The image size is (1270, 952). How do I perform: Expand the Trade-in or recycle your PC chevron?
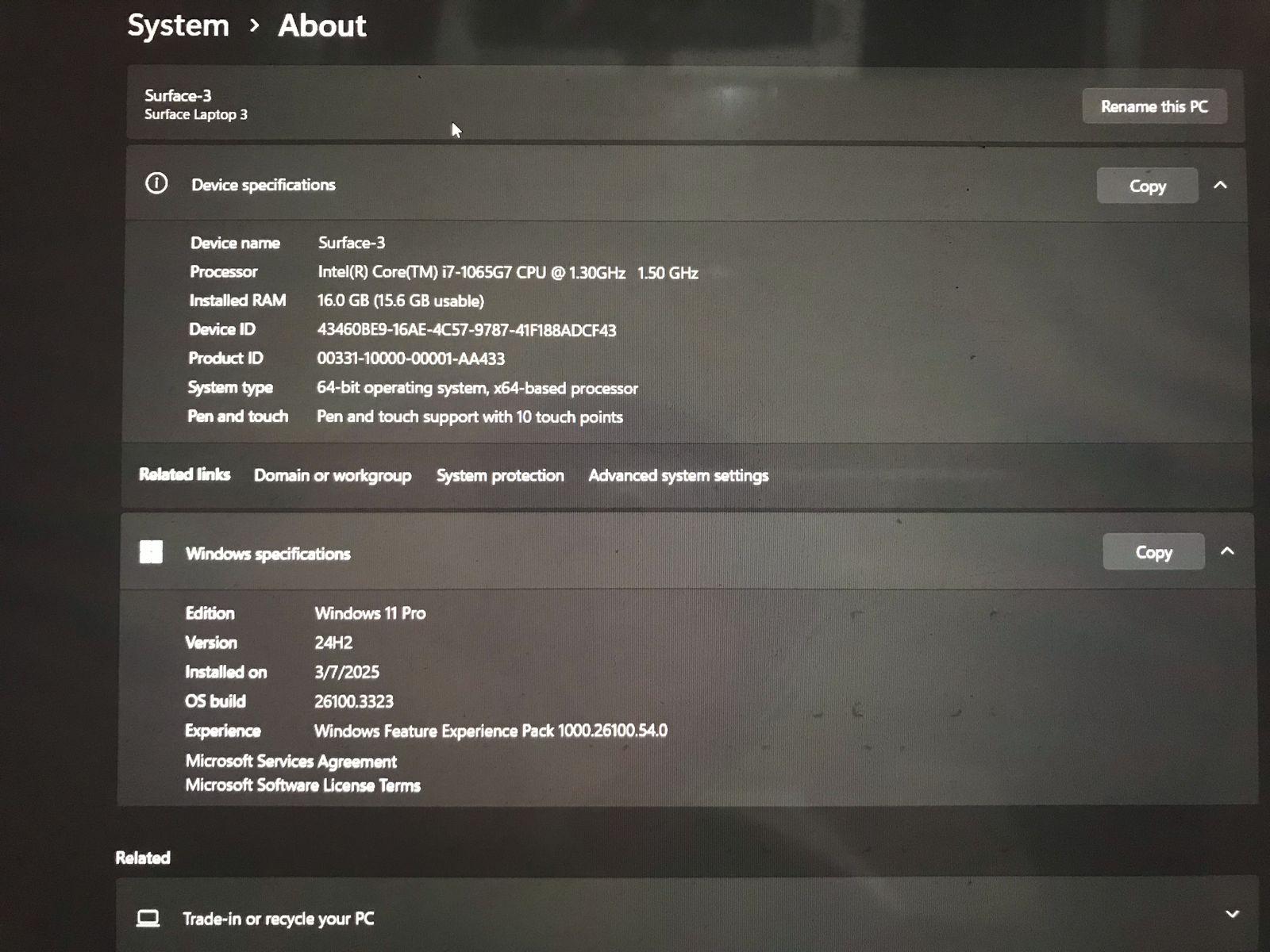tap(1232, 914)
